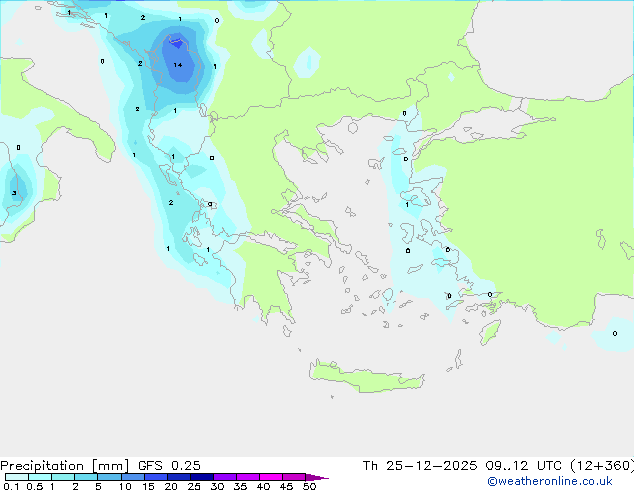Screen dimensions: 634x490
Task: Select the 2–5 mm legend color swatch
Action: pyautogui.click(x=86, y=477)
